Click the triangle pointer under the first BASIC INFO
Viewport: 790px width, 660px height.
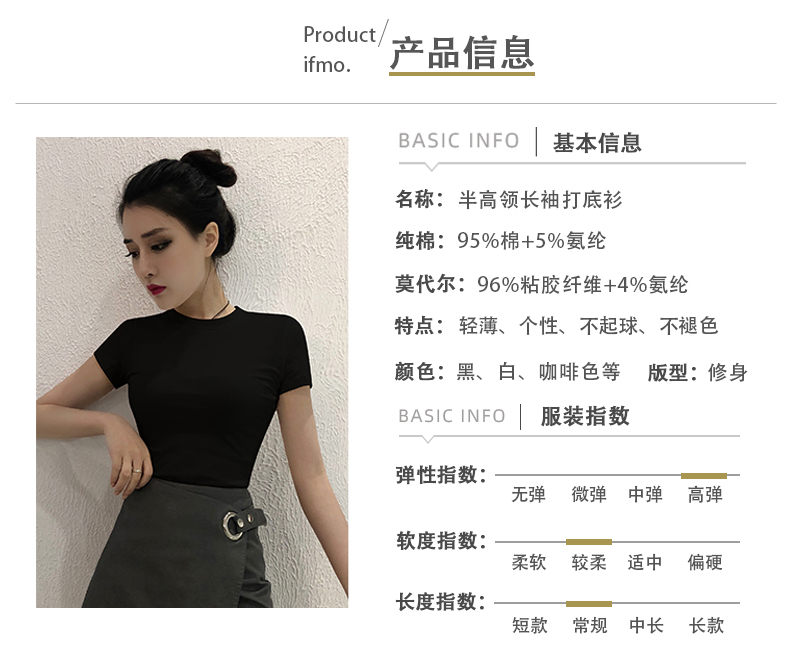pyautogui.click(x=431, y=167)
